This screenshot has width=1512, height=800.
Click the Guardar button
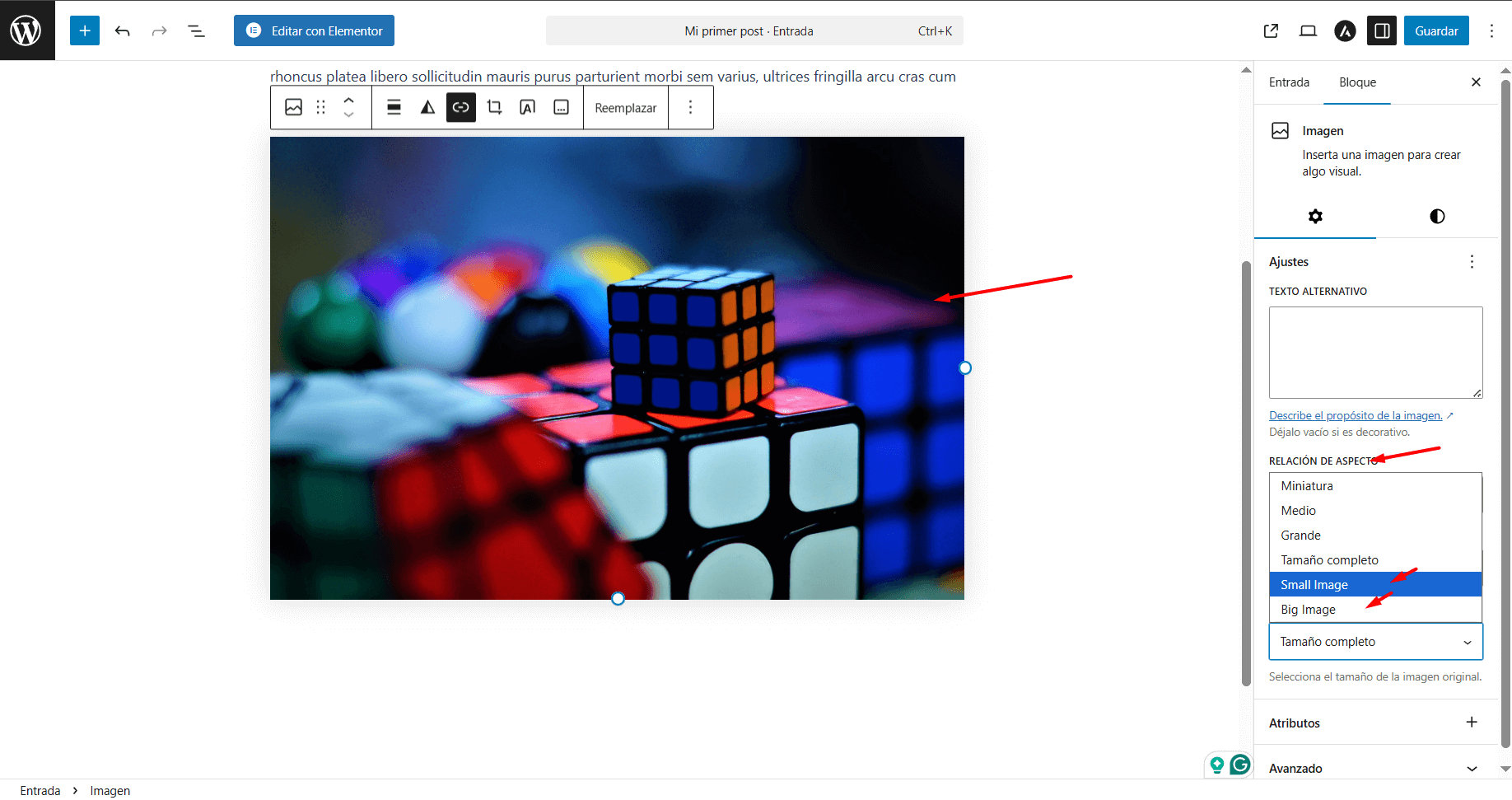(1436, 30)
